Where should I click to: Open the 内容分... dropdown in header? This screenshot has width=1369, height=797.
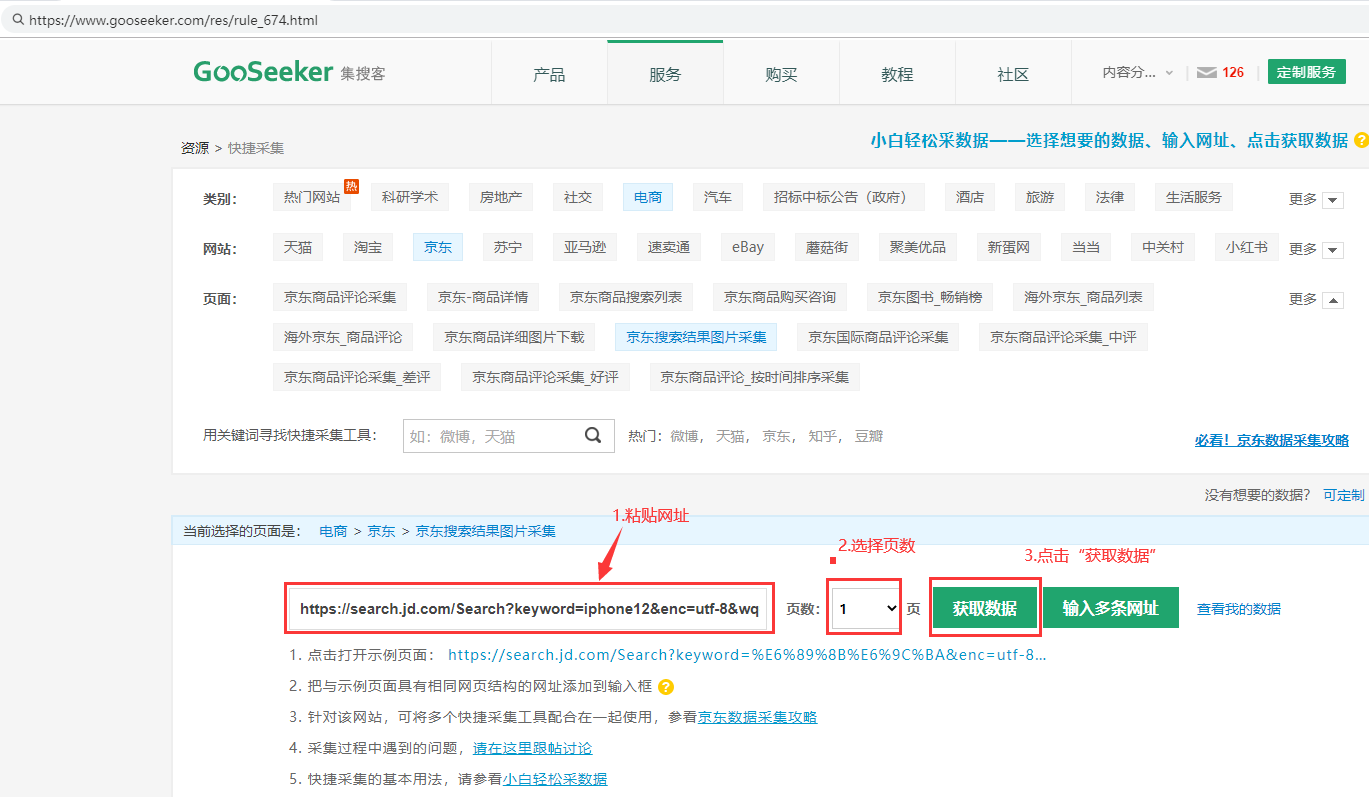click(x=1138, y=73)
